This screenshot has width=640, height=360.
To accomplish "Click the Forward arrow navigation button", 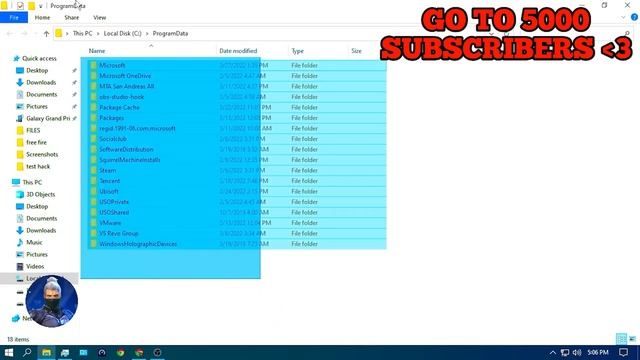I will (24, 34).
